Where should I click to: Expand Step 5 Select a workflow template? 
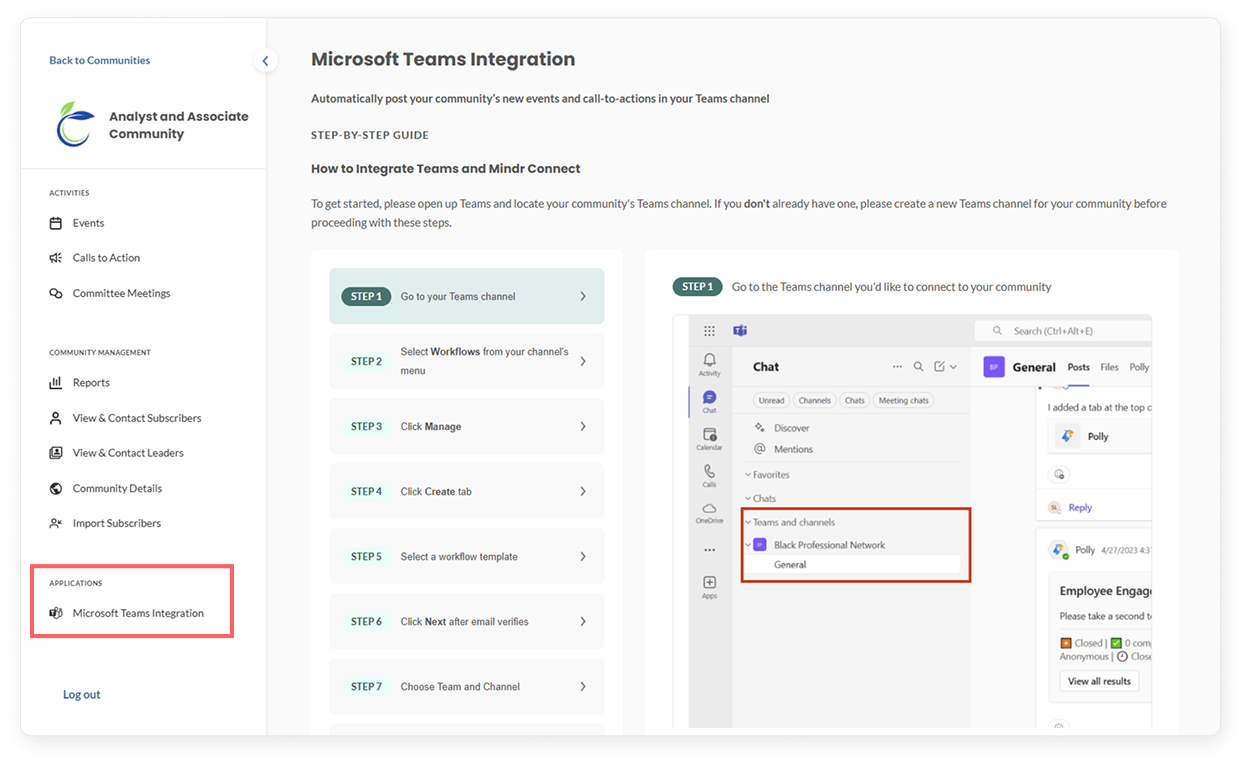click(x=466, y=556)
